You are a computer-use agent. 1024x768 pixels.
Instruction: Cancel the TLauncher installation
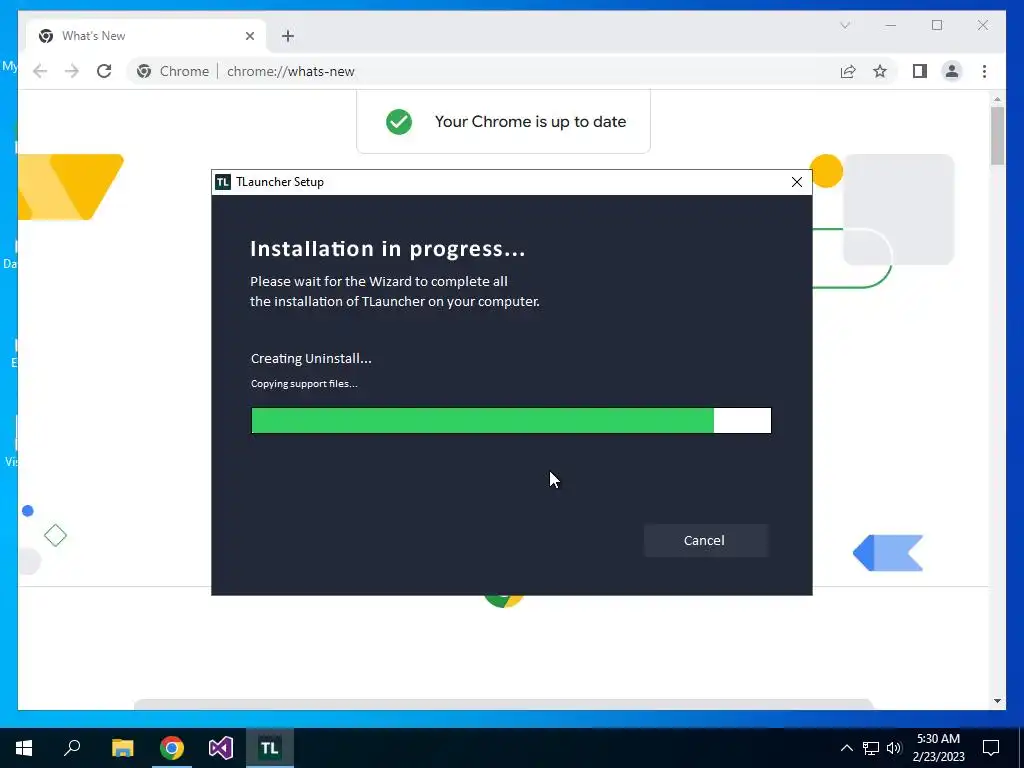pos(705,540)
